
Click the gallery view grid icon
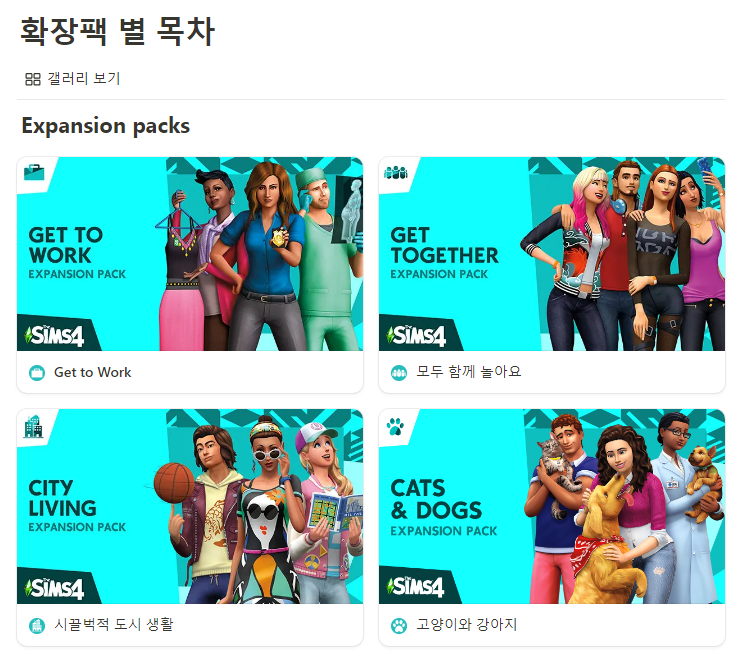click(x=32, y=79)
